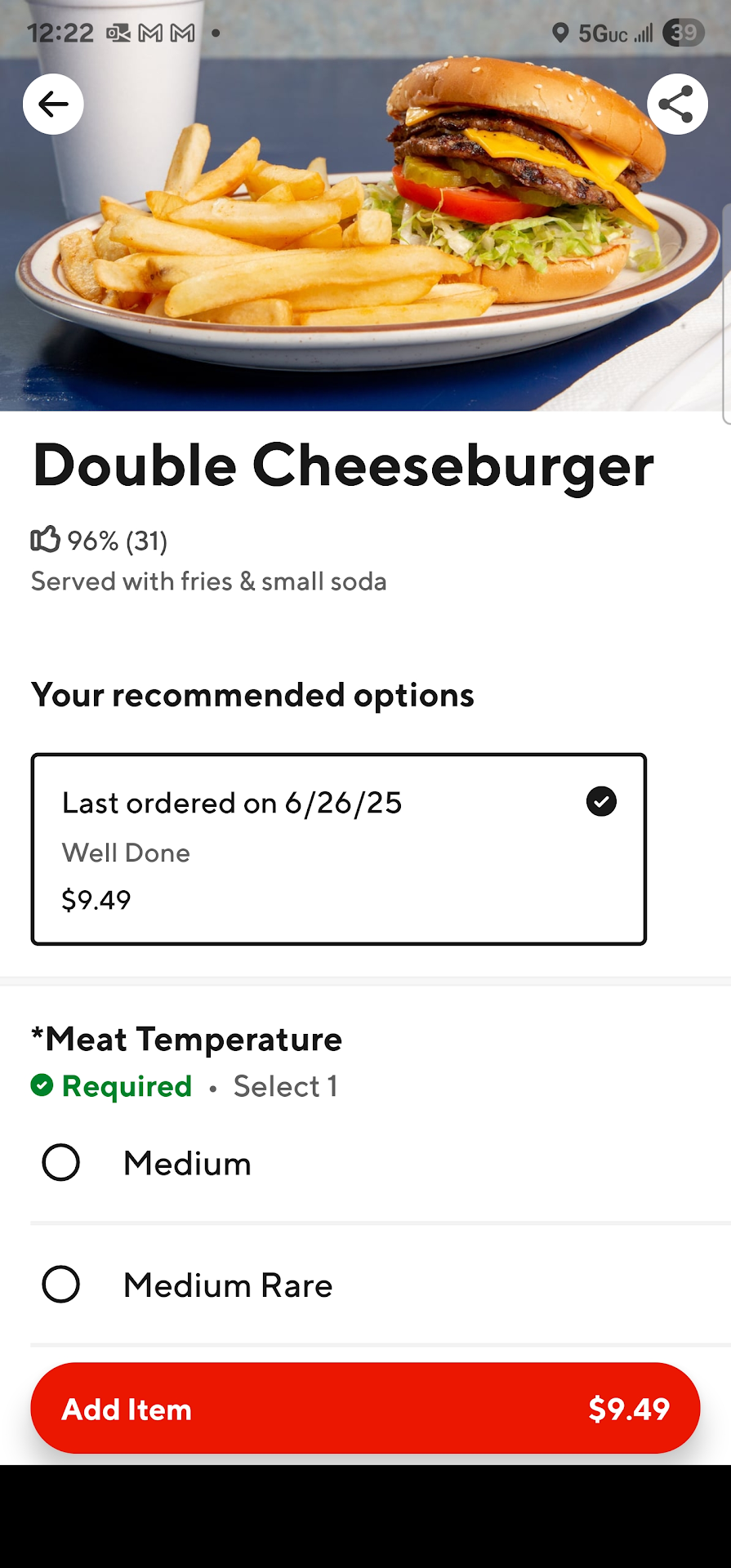Tap the location pin status icon
Screen dimensions: 731x1568
[560, 33]
